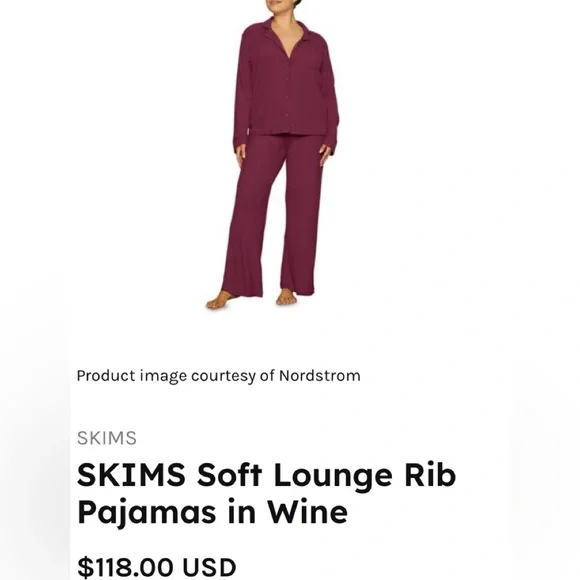Click the word Pajamas in the product title

146,513
